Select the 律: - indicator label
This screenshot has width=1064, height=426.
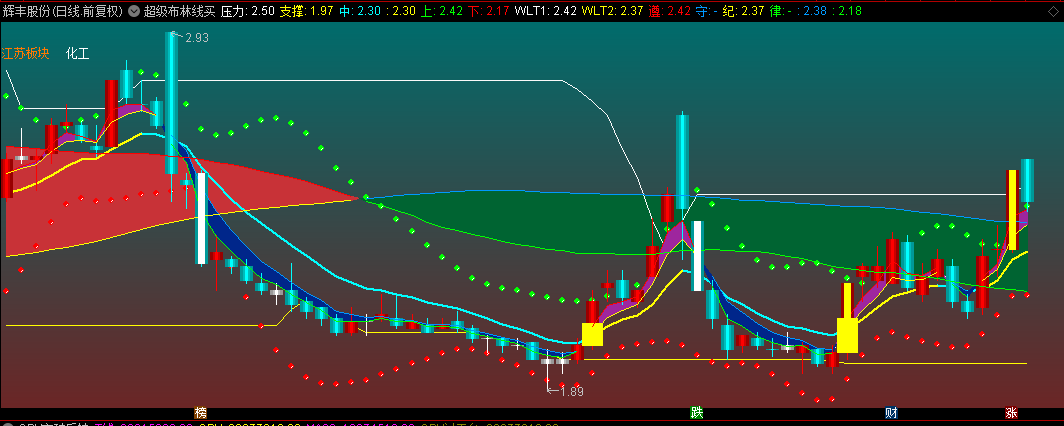(x=780, y=12)
